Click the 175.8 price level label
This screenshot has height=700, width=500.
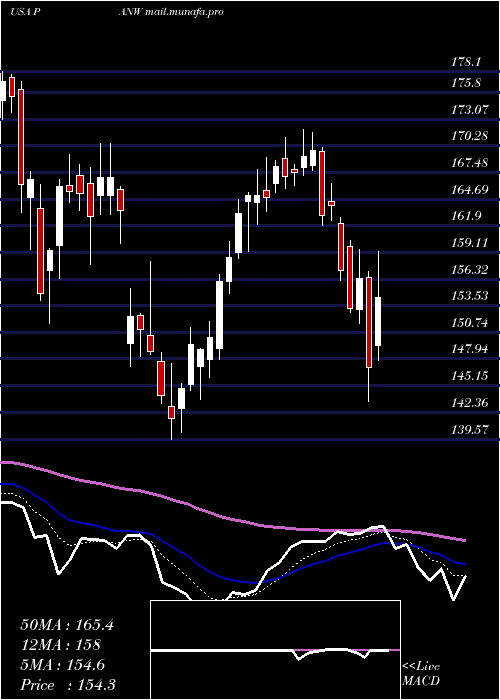[466, 83]
